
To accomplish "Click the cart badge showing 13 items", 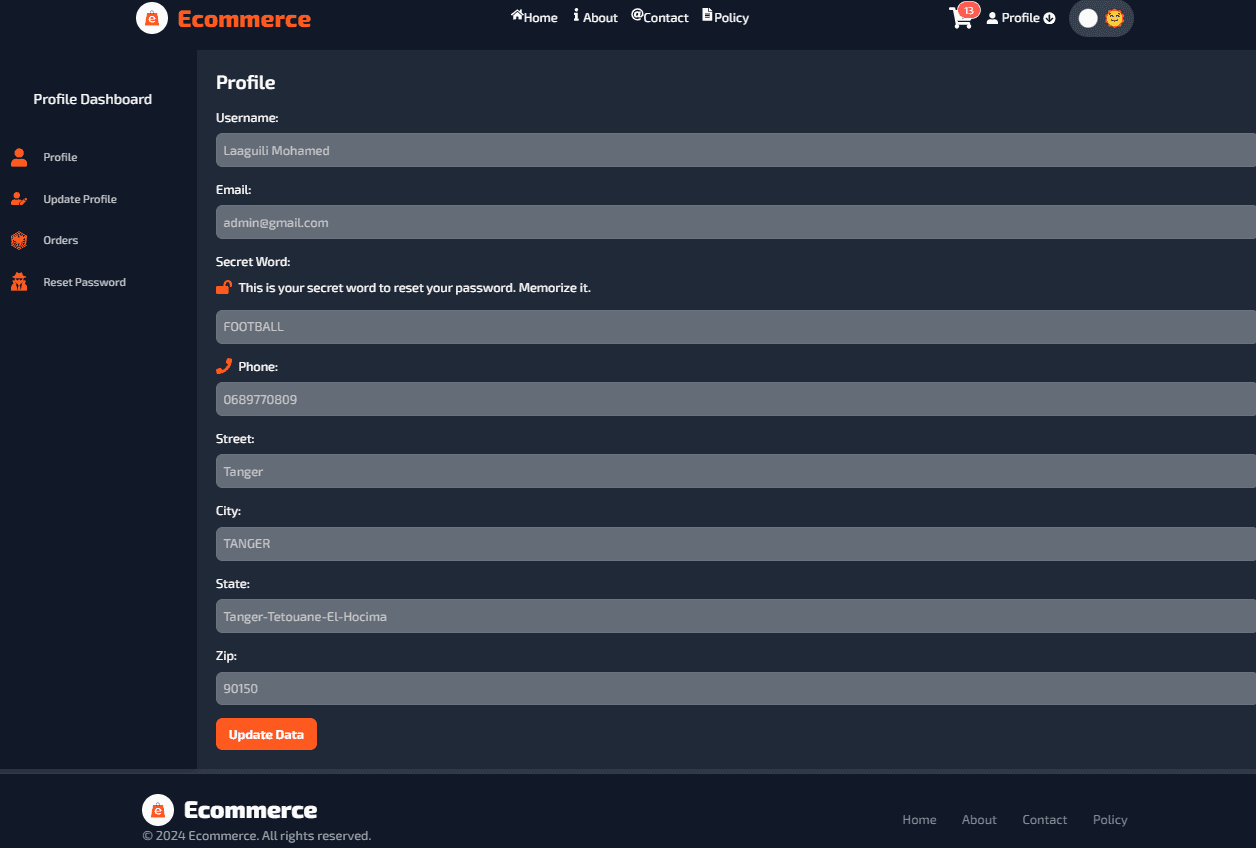I will pos(967,9).
